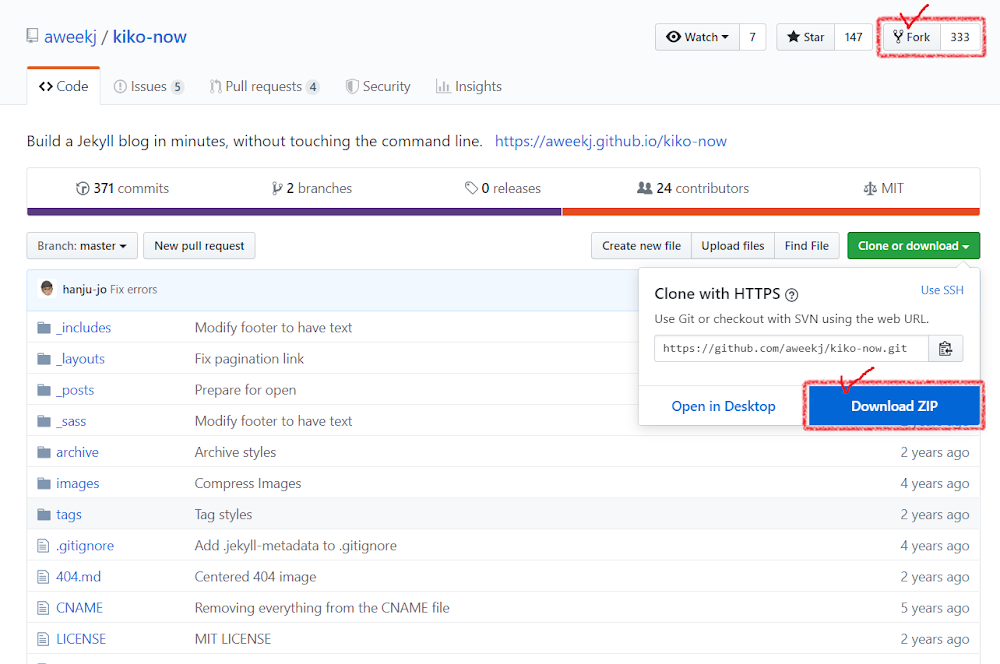Viewport: 1000px width, 664px height.
Task: Open the _layouts folder name link
Action: 80,359
